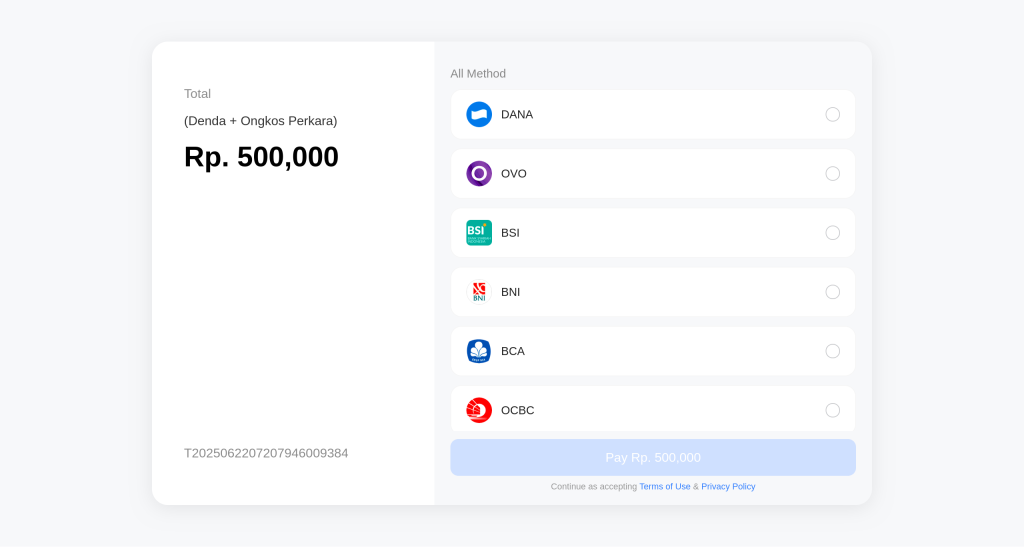
Task: Click the Rp. 500,000 total amount
Action: (x=261, y=157)
